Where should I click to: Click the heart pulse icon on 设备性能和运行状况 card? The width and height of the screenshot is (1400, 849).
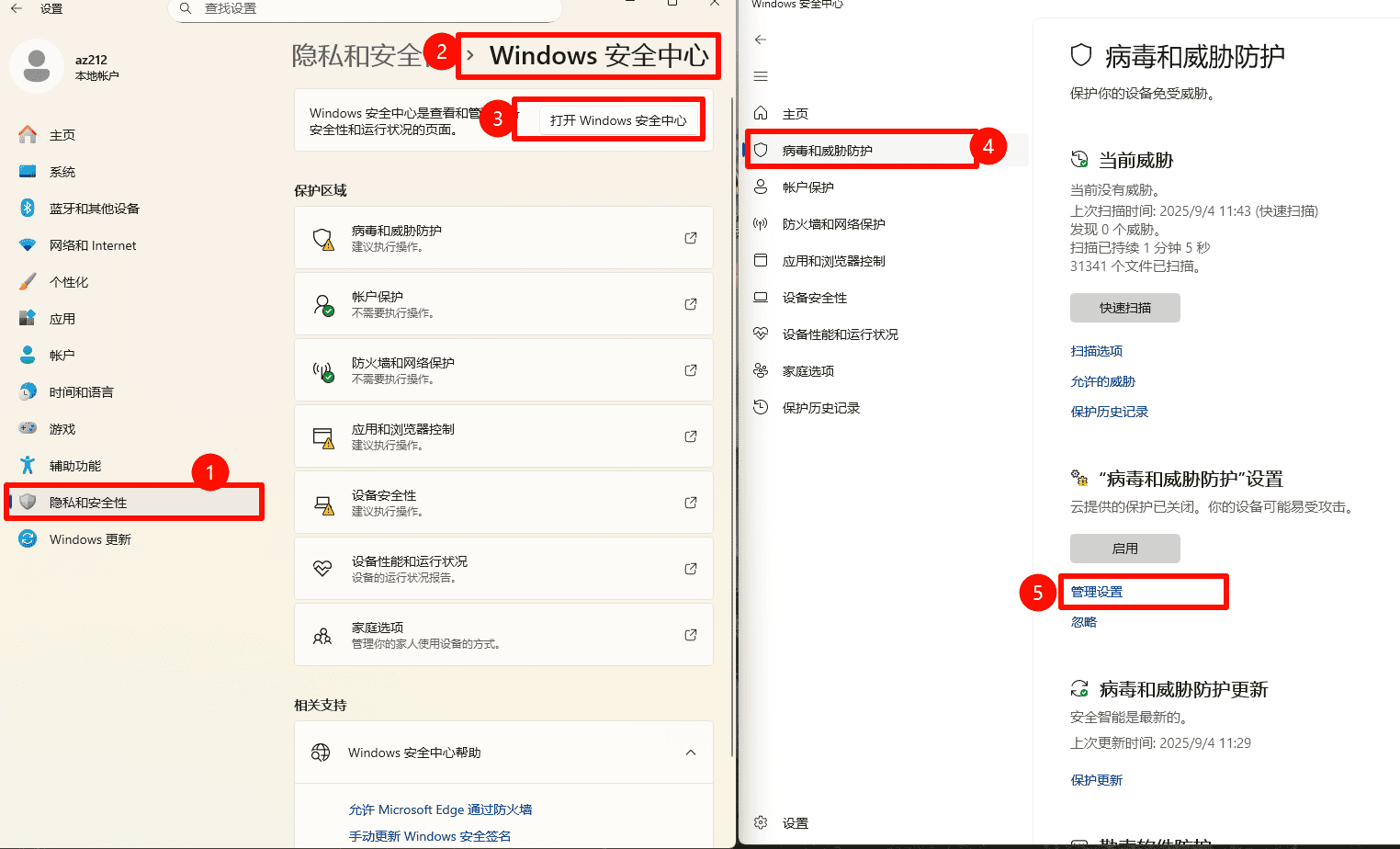322,569
